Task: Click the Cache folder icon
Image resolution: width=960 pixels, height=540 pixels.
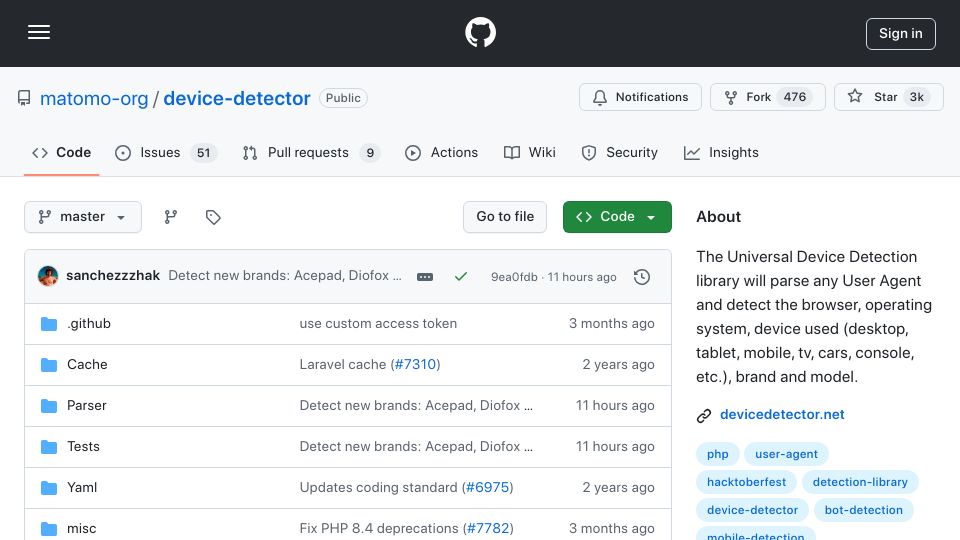Action: pos(49,365)
